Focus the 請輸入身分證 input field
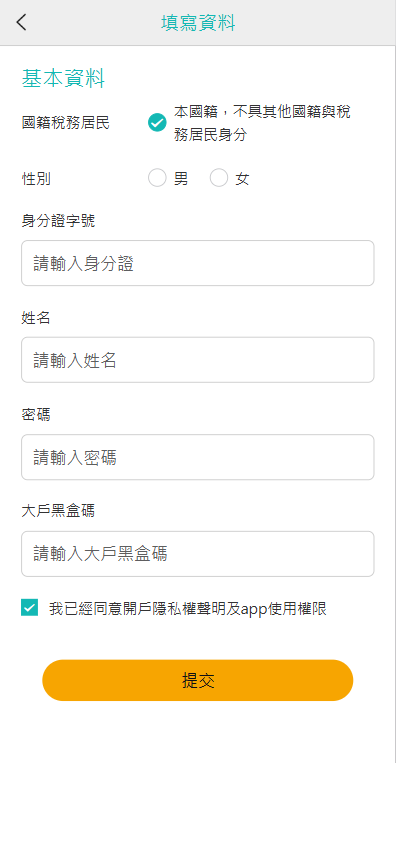This screenshot has height=857, width=396. point(198,263)
